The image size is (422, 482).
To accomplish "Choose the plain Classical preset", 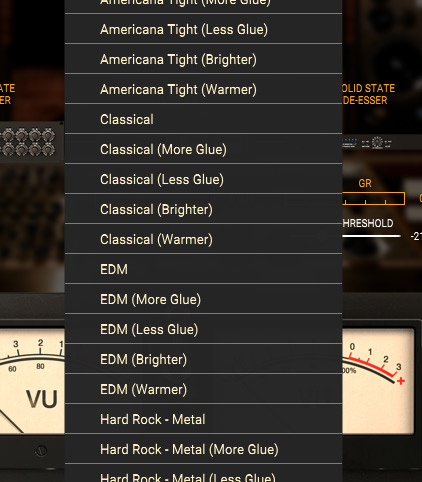I will [x=203, y=119].
